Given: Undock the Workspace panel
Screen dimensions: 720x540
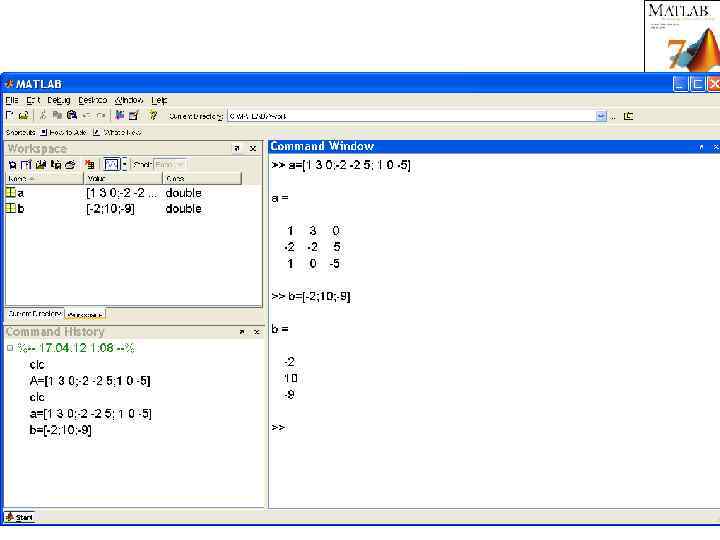Looking at the screenshot, I should click(237, 148).
